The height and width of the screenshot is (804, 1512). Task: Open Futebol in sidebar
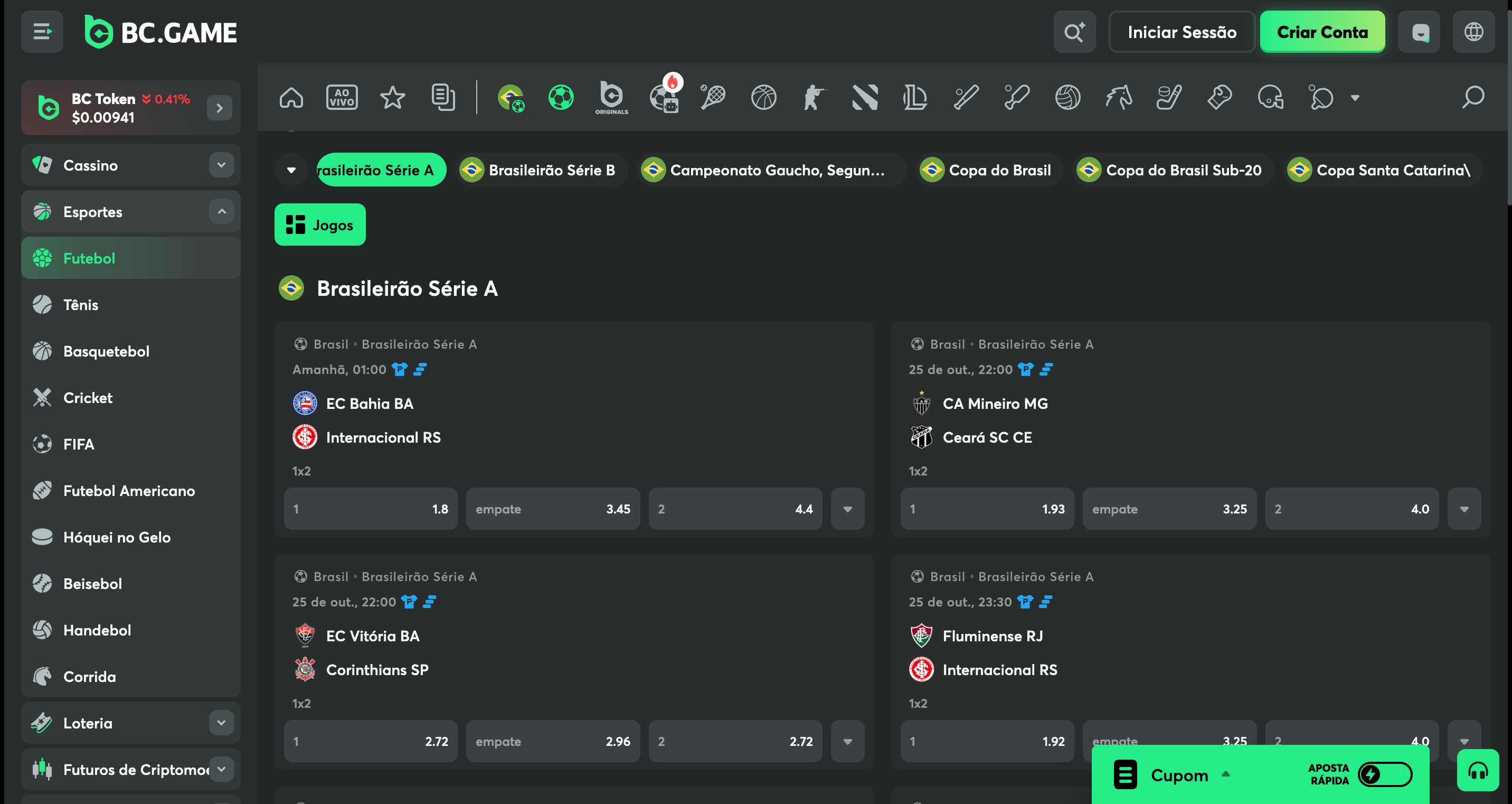click(x=130, y=258)
